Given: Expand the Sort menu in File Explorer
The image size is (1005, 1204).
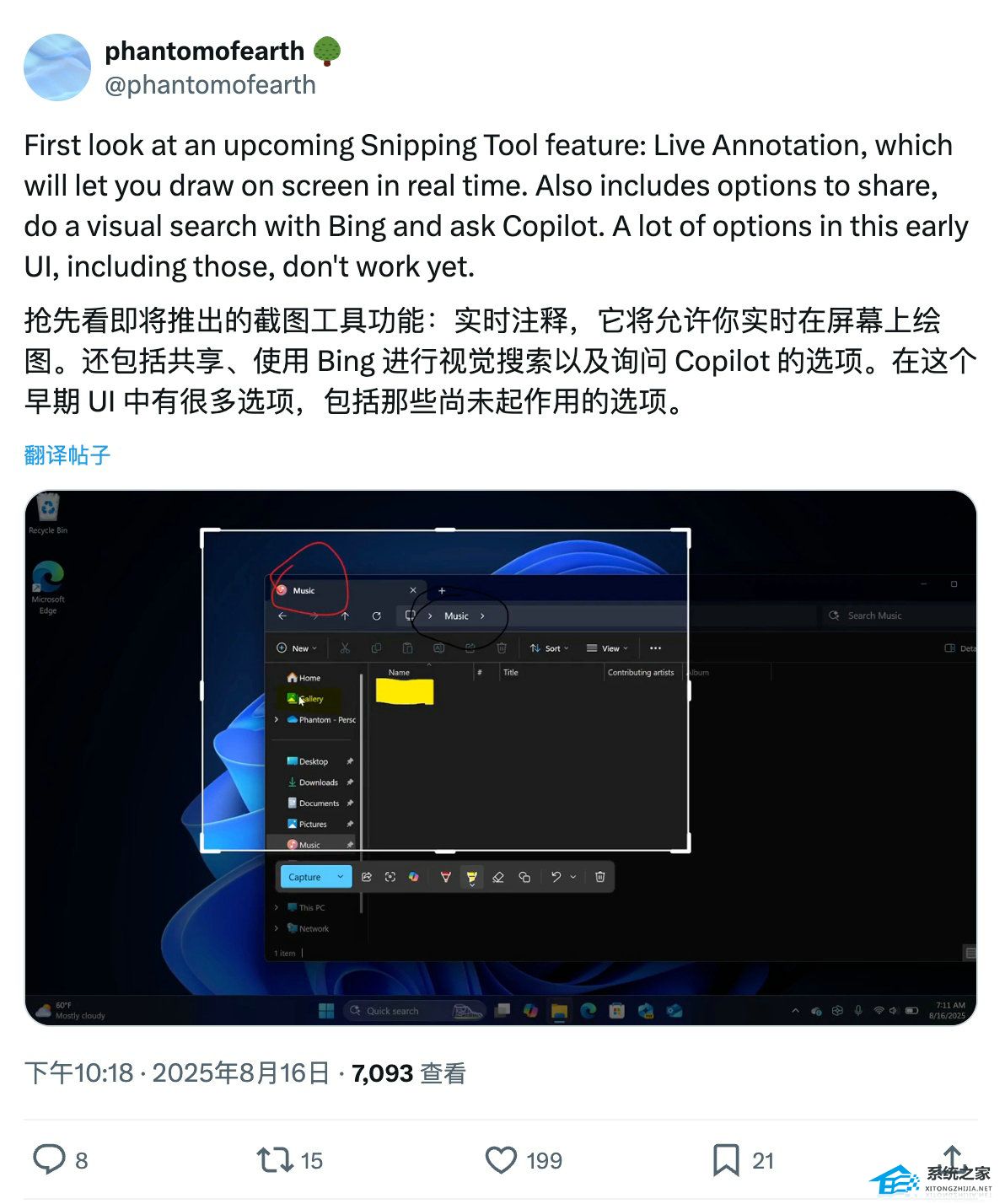Looking at the screenshot, I should [x=549, y=648].
